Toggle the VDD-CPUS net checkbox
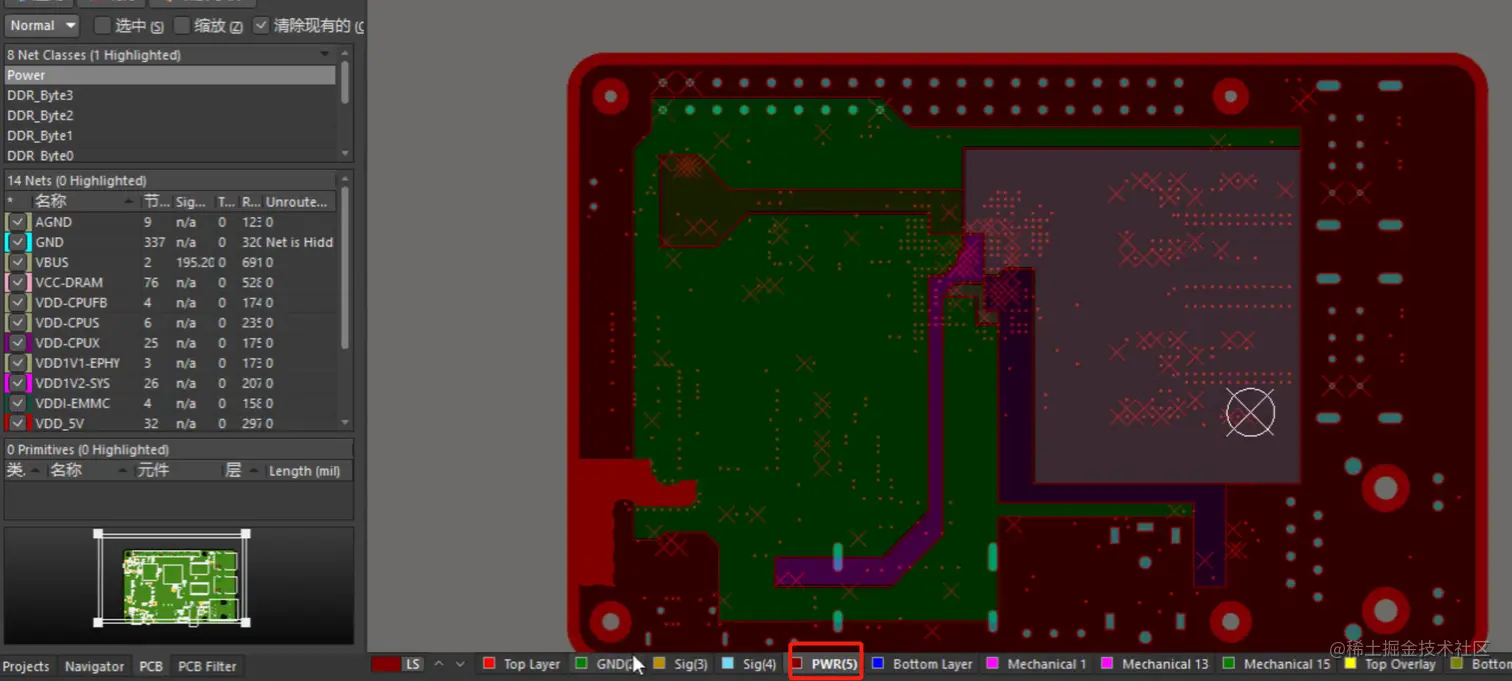Screen dimensions: 1512x681 click(x=18, y=323)
